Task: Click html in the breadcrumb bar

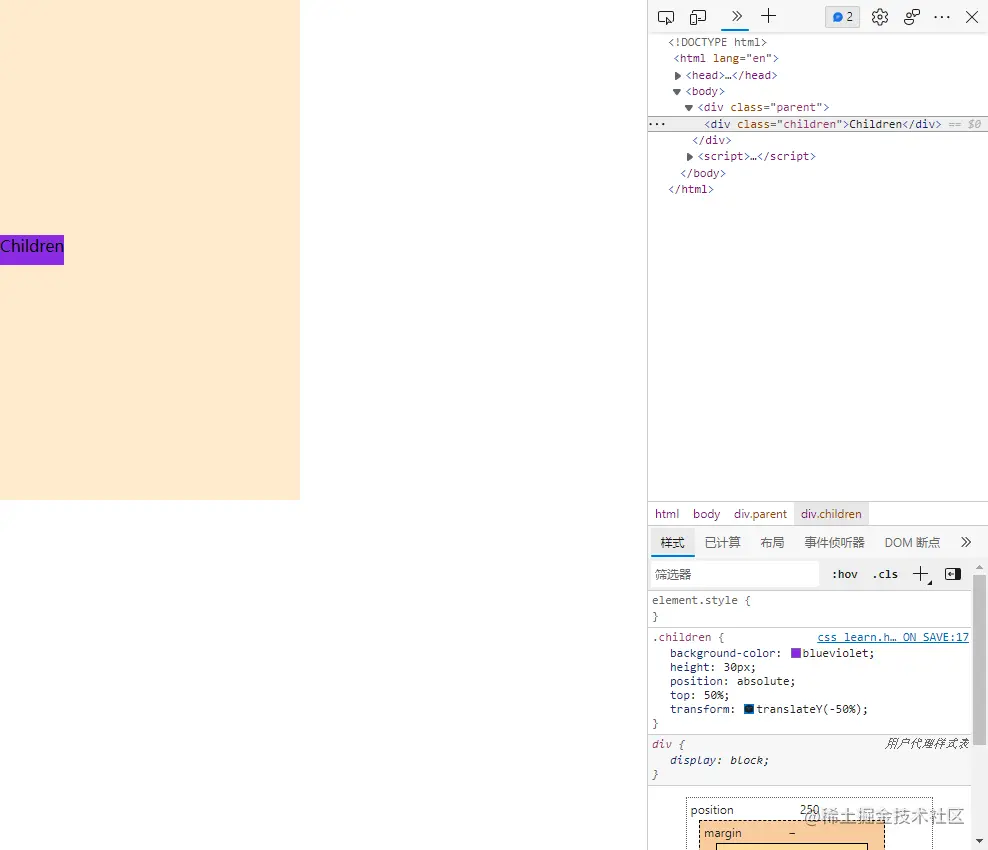Action: (667, 514)
